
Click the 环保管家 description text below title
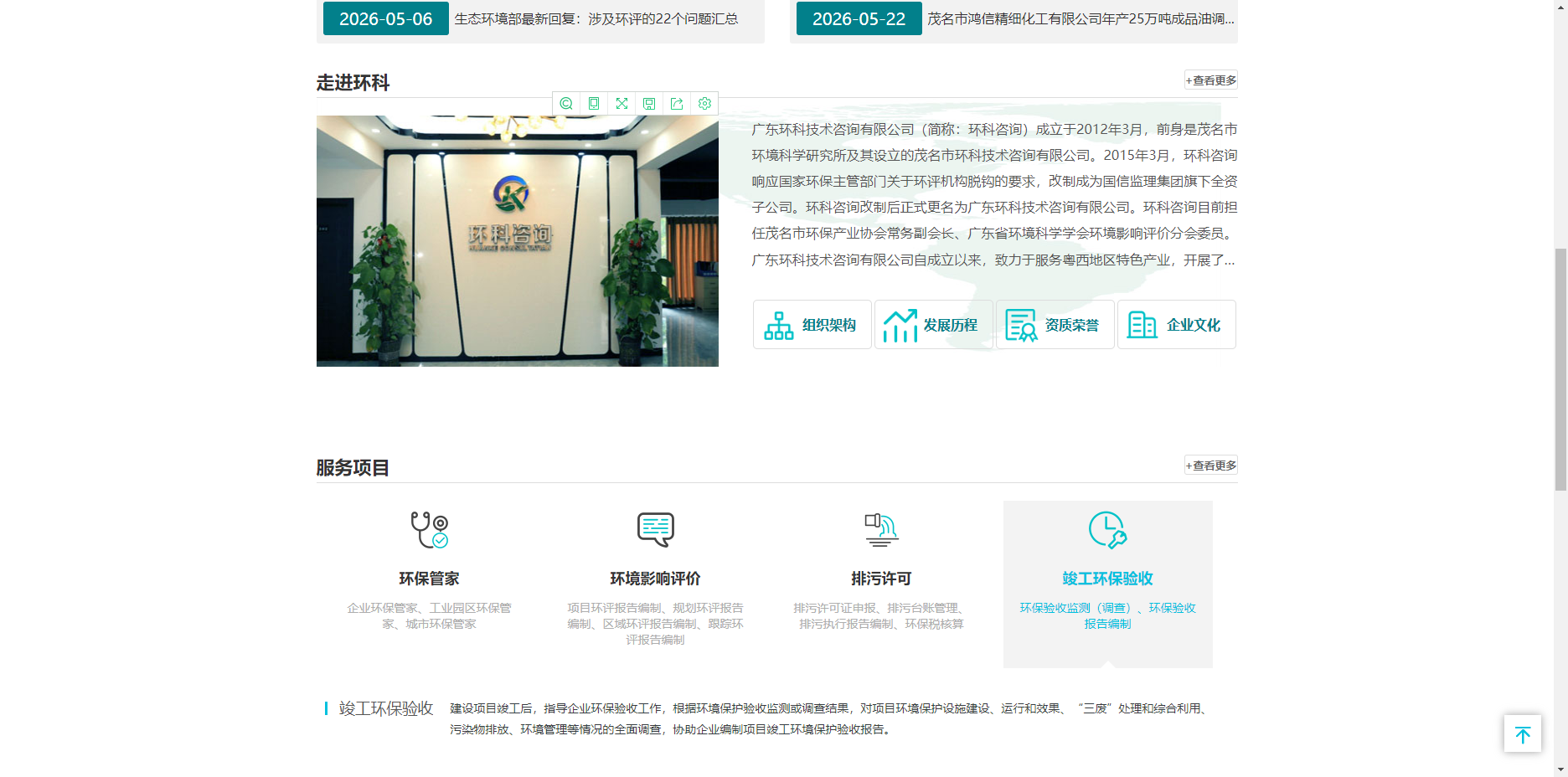tap(429, 616)
